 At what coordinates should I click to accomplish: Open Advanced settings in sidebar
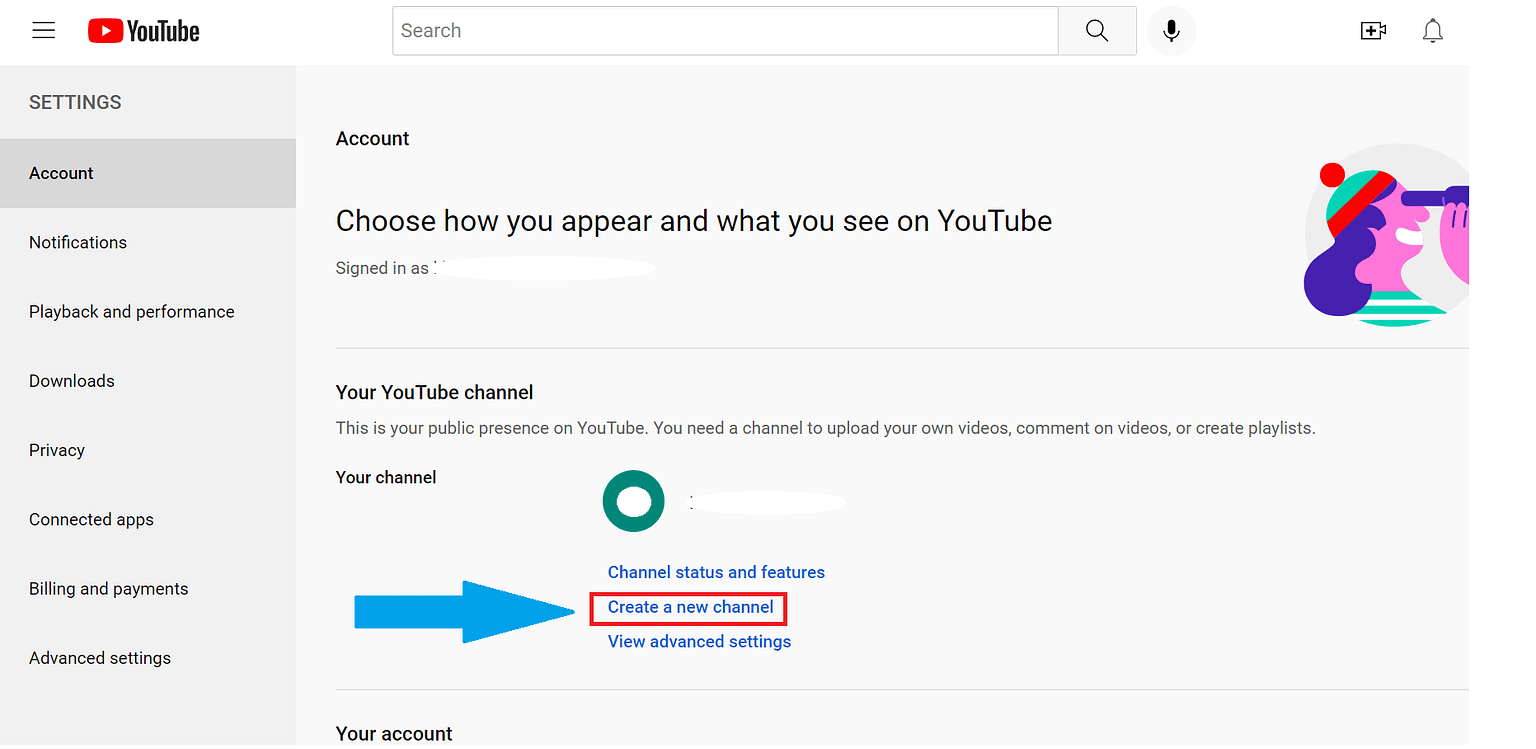(x=100, y=658)
